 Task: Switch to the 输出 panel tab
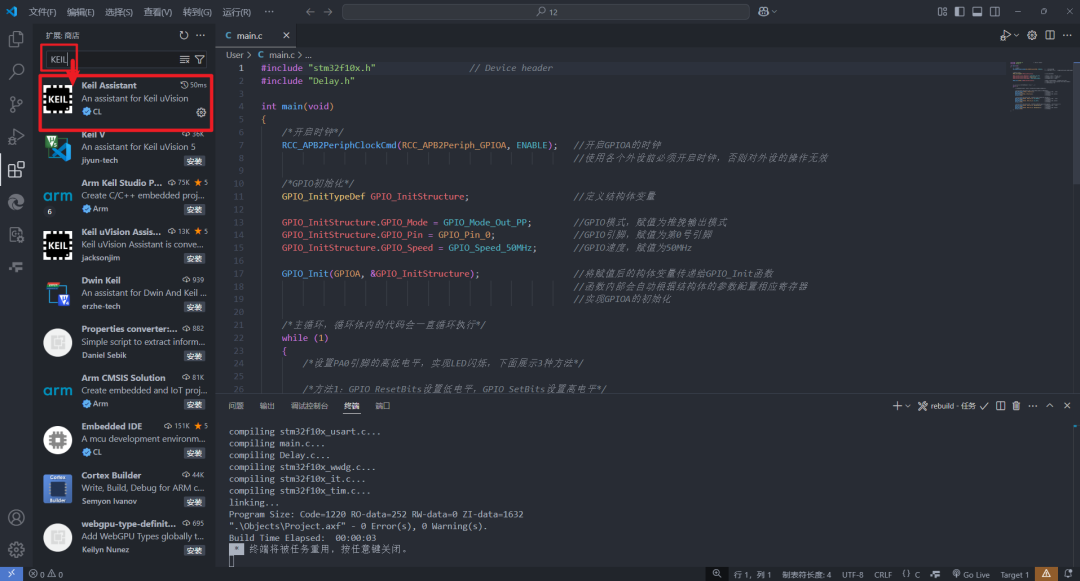click(267, 406)
